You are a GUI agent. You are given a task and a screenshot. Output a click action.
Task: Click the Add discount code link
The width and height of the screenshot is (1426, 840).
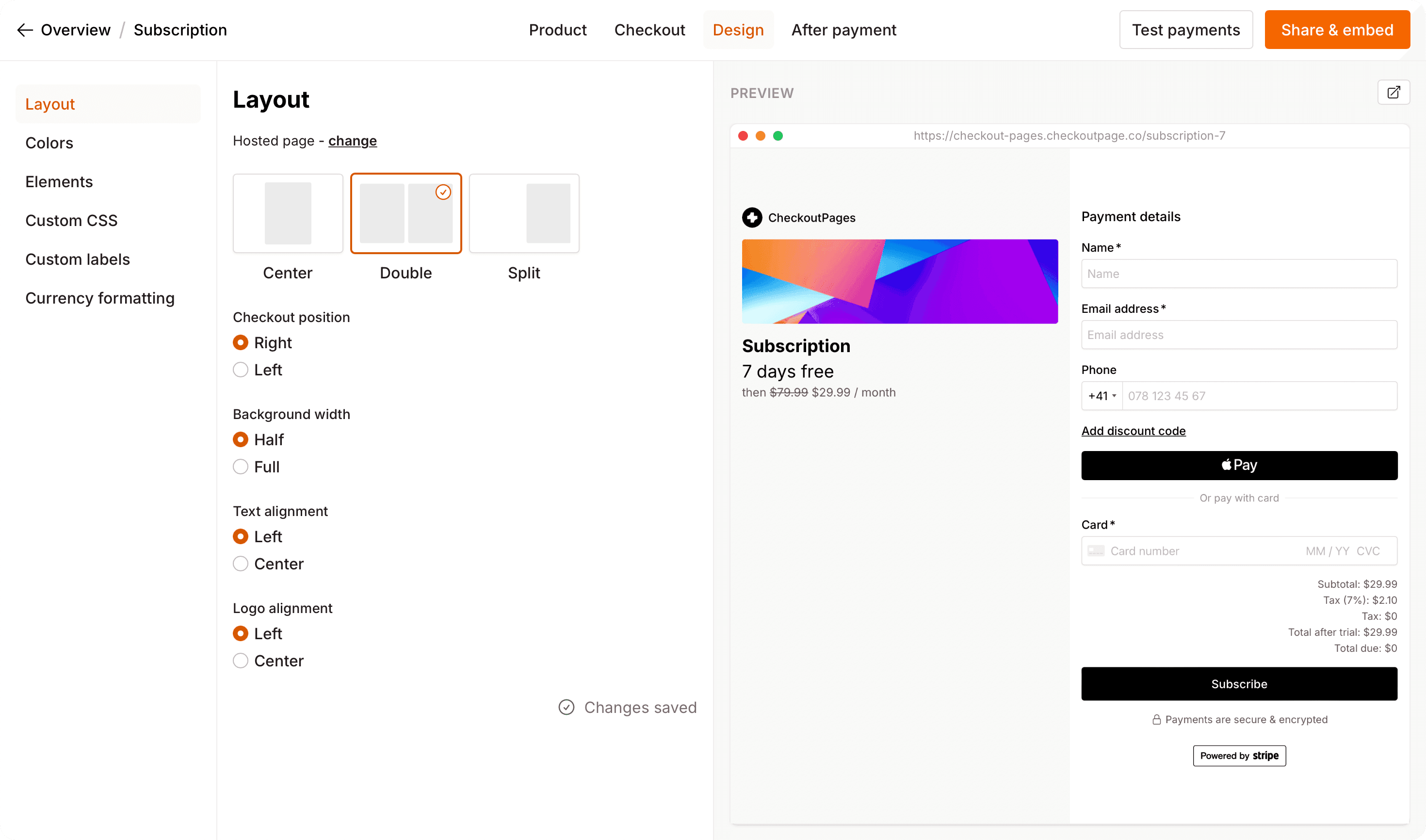pyautogui.click(x=1133, y=431)
